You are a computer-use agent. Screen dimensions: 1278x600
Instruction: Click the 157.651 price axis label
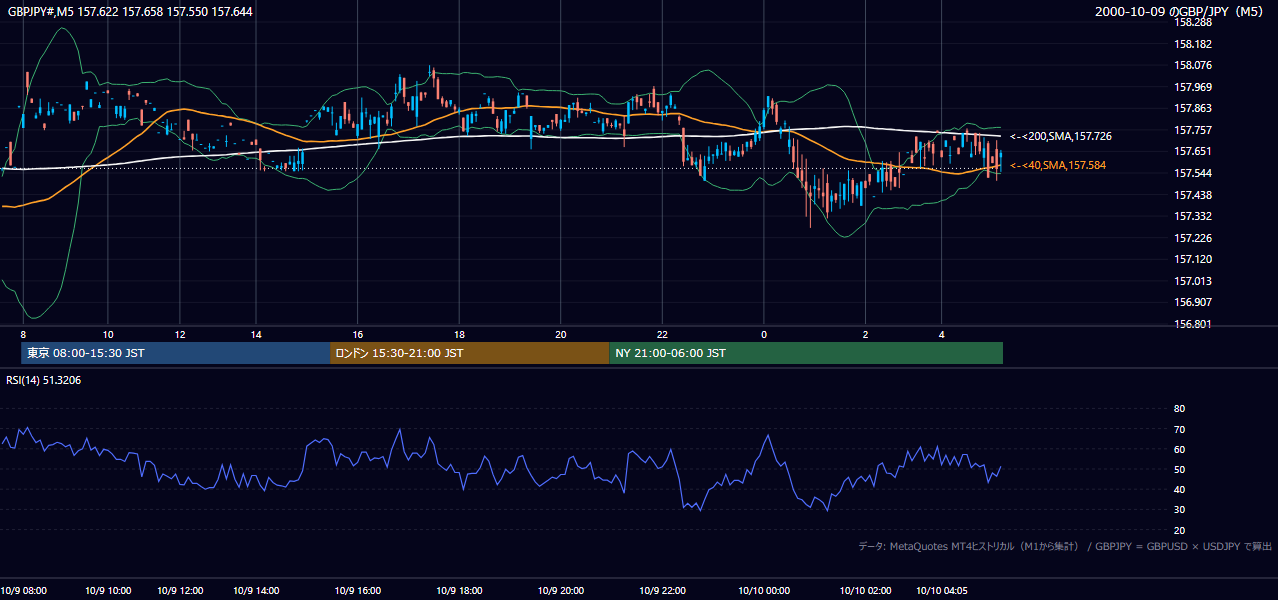click(1193, 151)
